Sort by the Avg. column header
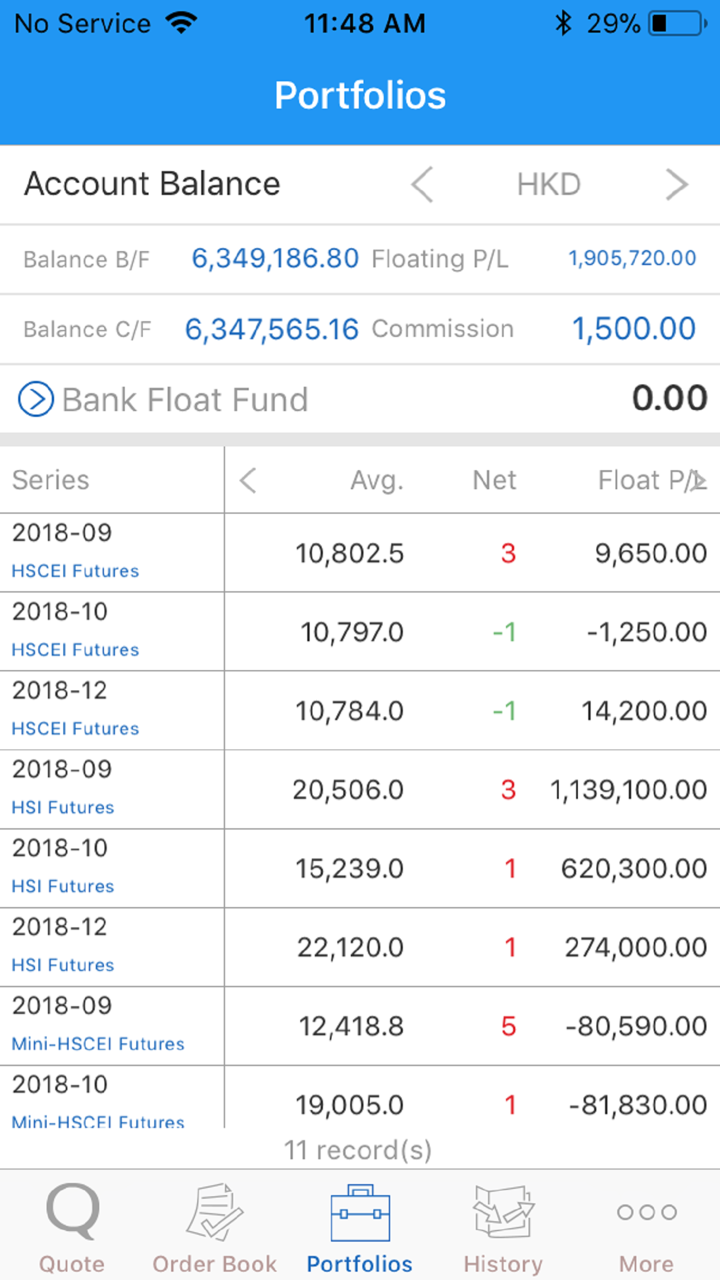 tap(377, 481)
